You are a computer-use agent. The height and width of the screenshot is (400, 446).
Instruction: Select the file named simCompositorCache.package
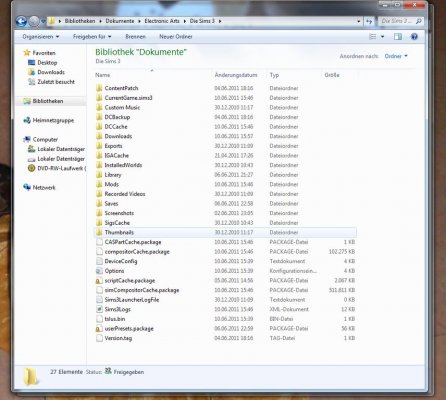tap(142, 290)
